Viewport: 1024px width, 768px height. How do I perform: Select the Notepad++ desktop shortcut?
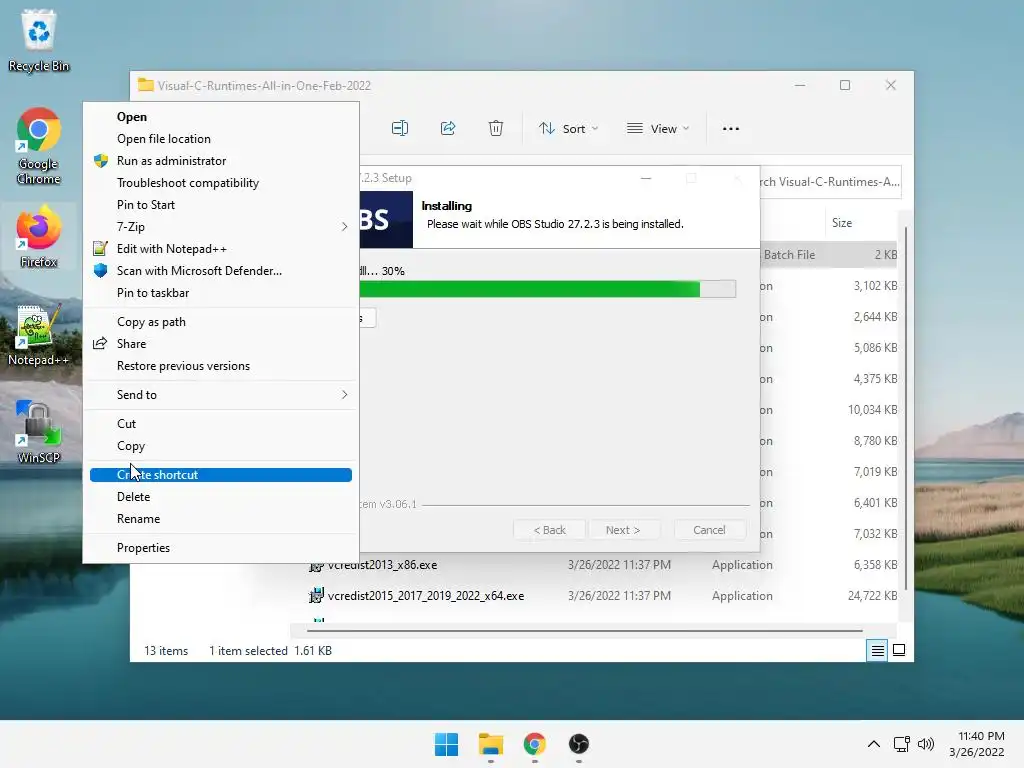pos(39,336)
